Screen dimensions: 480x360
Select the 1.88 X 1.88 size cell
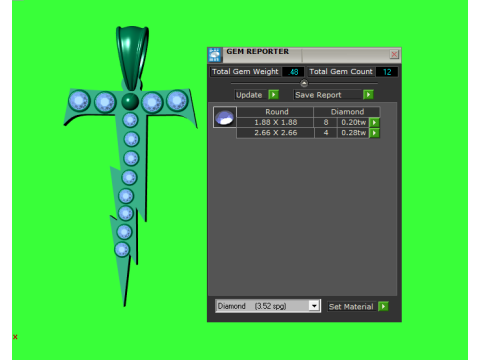[275, 122]
